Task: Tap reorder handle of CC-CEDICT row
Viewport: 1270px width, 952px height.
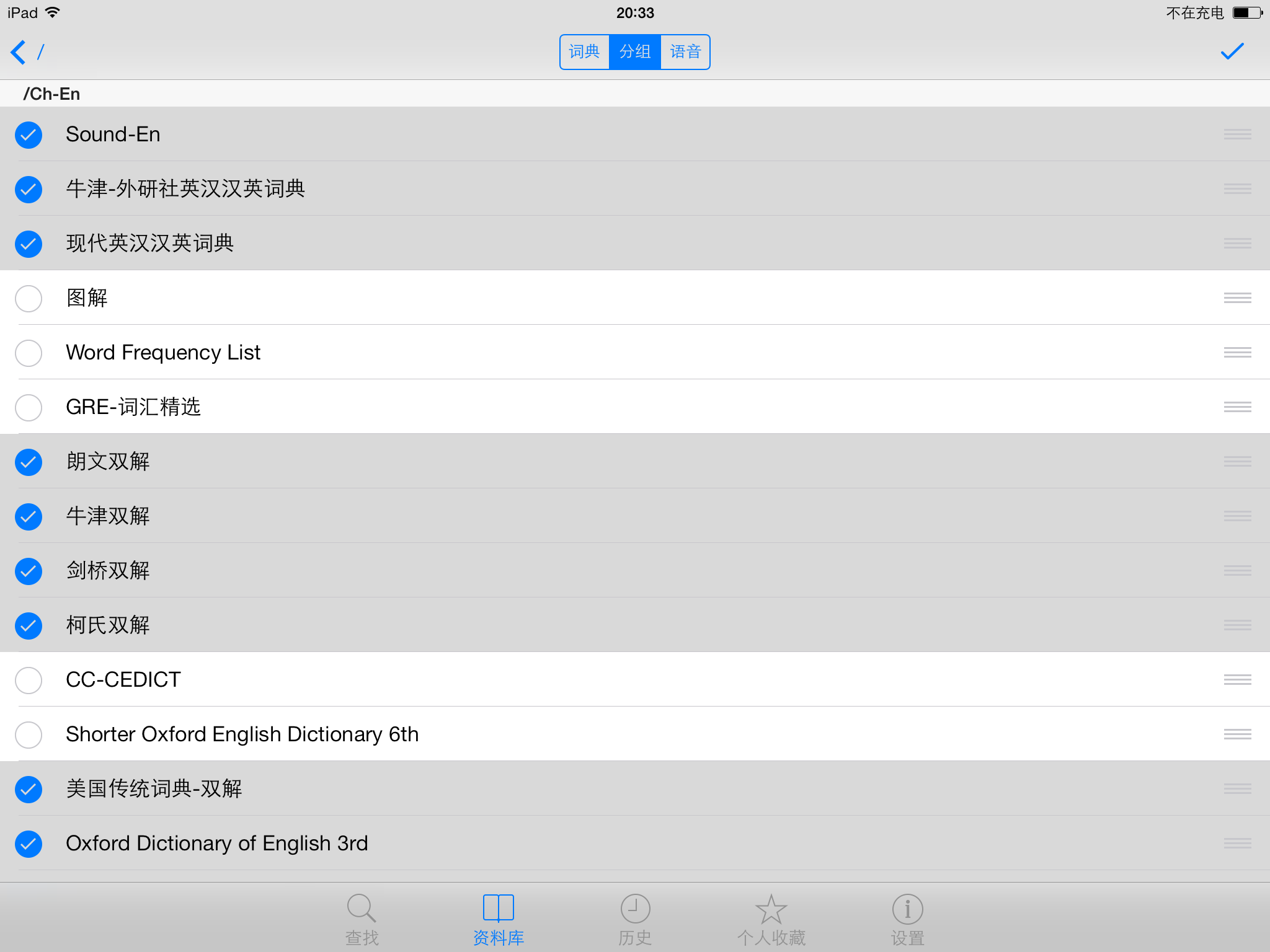Action: click(1237, 680)
